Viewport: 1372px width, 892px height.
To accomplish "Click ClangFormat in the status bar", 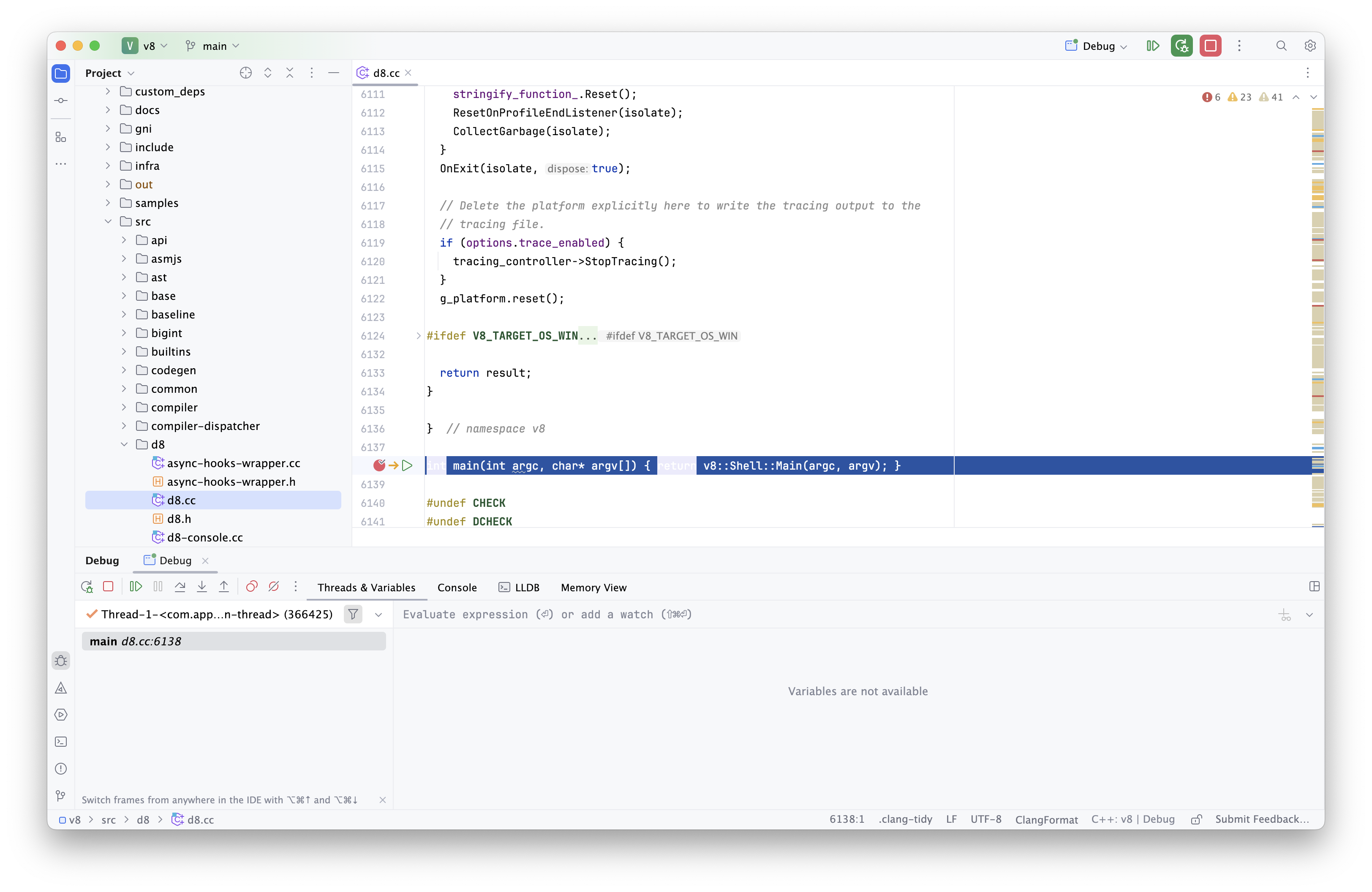I will [1046, 819].
